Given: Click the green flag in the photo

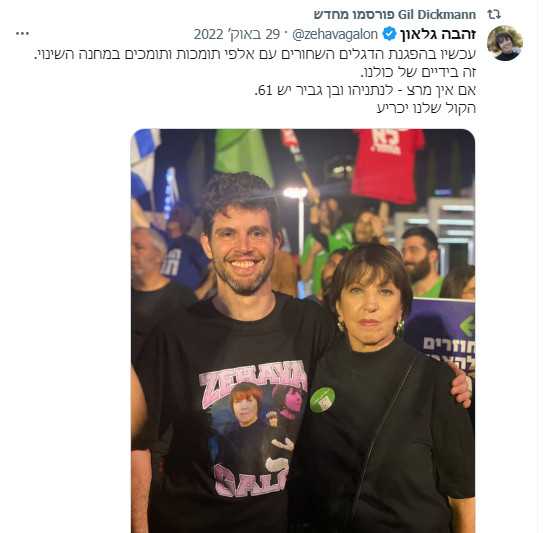Looking at the screenshot, I should tap(243, 155).
